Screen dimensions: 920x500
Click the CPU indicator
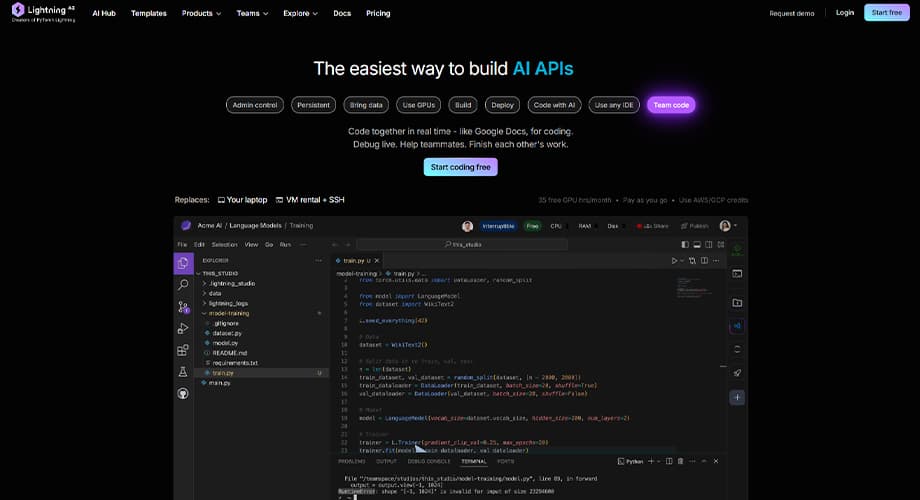click(556, 226)
